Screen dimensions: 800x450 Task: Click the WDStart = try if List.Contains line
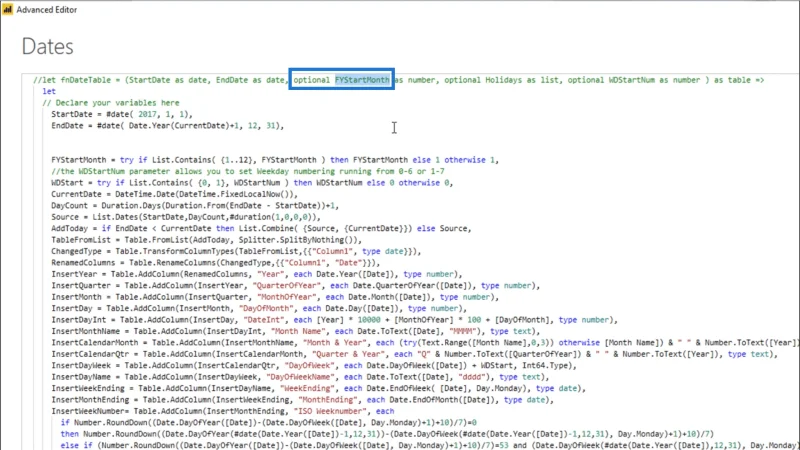(252, 183)
